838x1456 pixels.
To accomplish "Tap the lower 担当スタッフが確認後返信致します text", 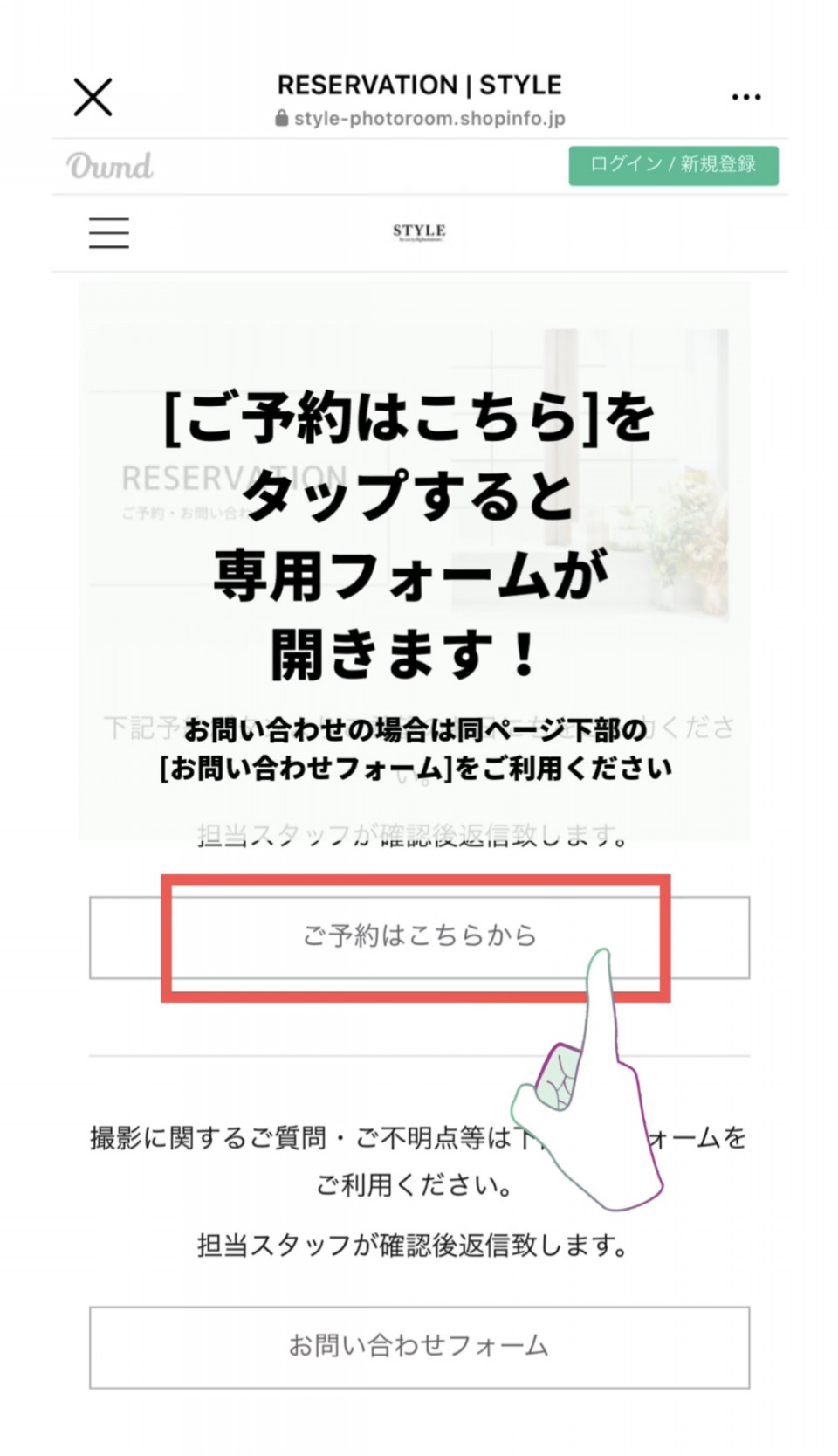I will tap(412, 1246).
